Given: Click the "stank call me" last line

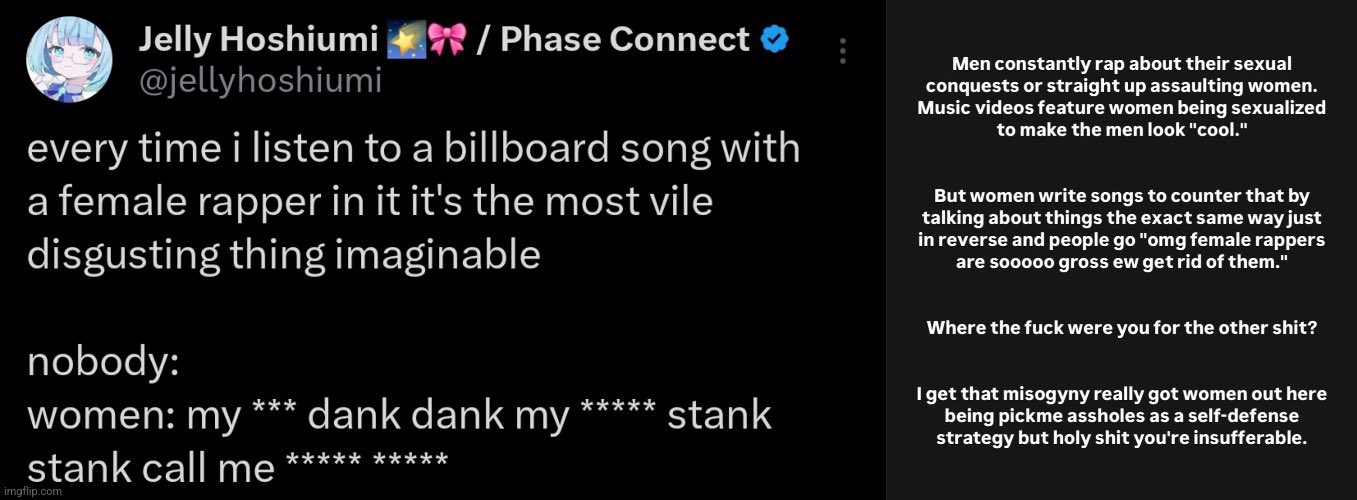Looking at the screenshot, I should [237, 467].
